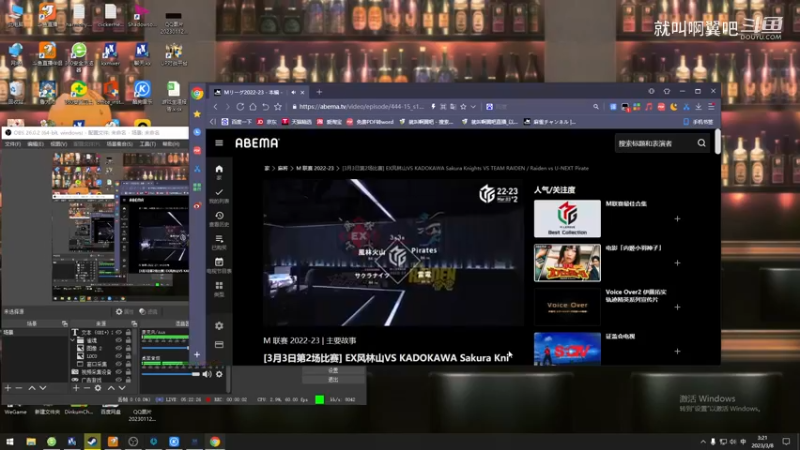This screenshot has width=800, height=450.
Task: Open genres grid icon in ABEMA sidebar
Action: point(219,286)
